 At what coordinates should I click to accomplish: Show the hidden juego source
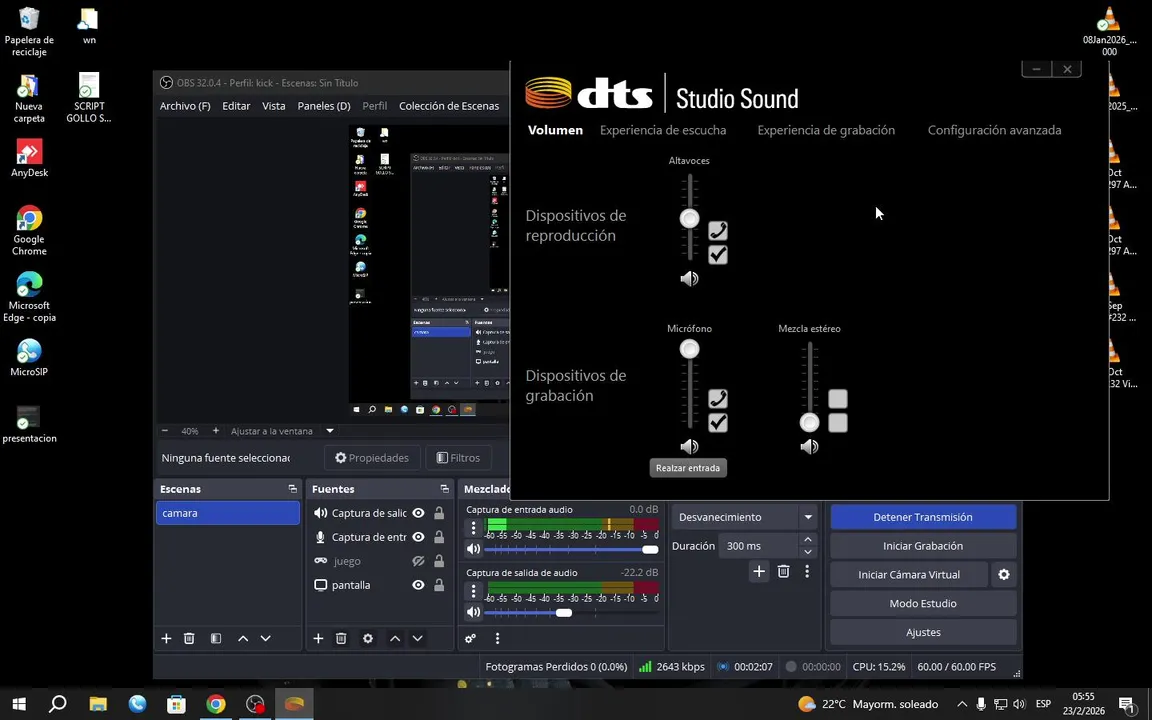pyautogui.click(x=418, y=561)
